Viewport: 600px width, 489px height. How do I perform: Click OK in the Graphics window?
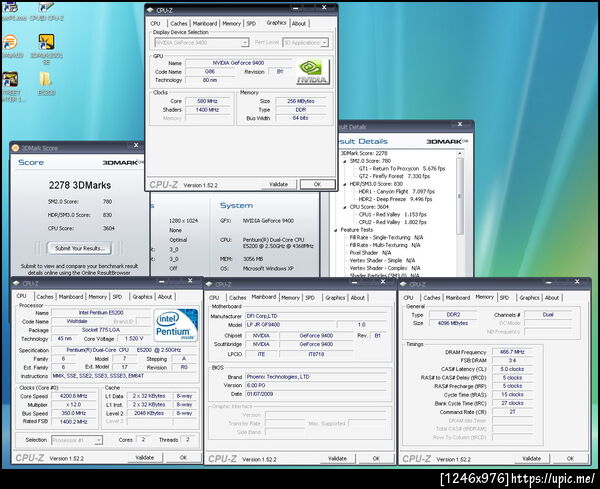317,184
